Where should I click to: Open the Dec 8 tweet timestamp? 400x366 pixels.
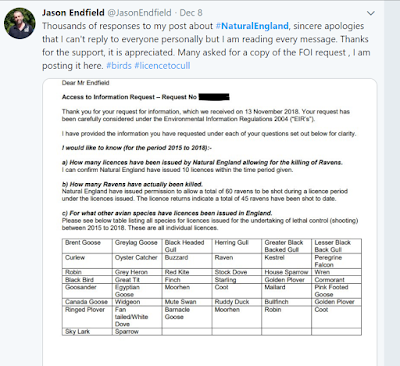click(x=191, y=13)
